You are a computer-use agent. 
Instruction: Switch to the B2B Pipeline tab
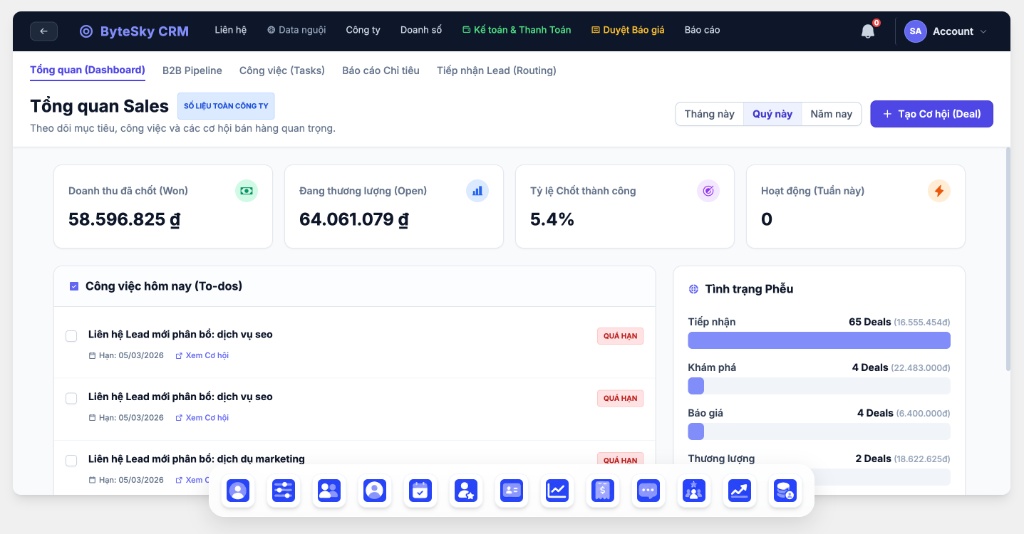coord(192,71)
